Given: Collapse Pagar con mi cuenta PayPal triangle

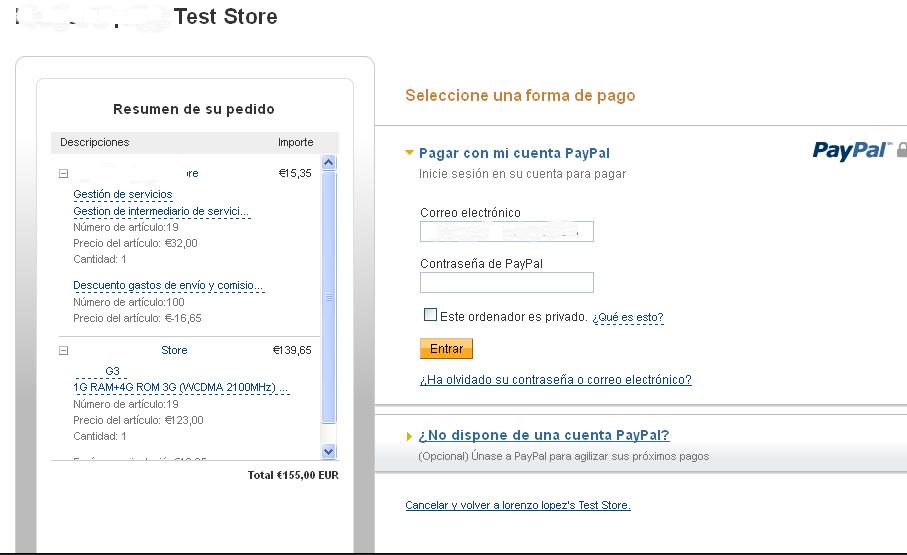Looking at the screenshot, I should (x=409, y=153).
